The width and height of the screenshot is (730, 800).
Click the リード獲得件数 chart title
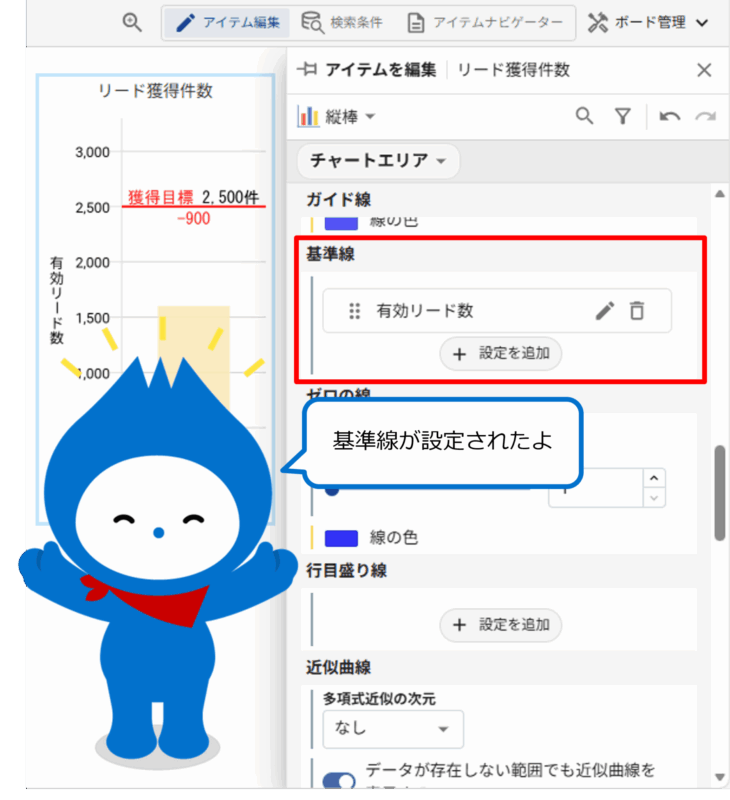pyautogui.click(x=155, y=91)
